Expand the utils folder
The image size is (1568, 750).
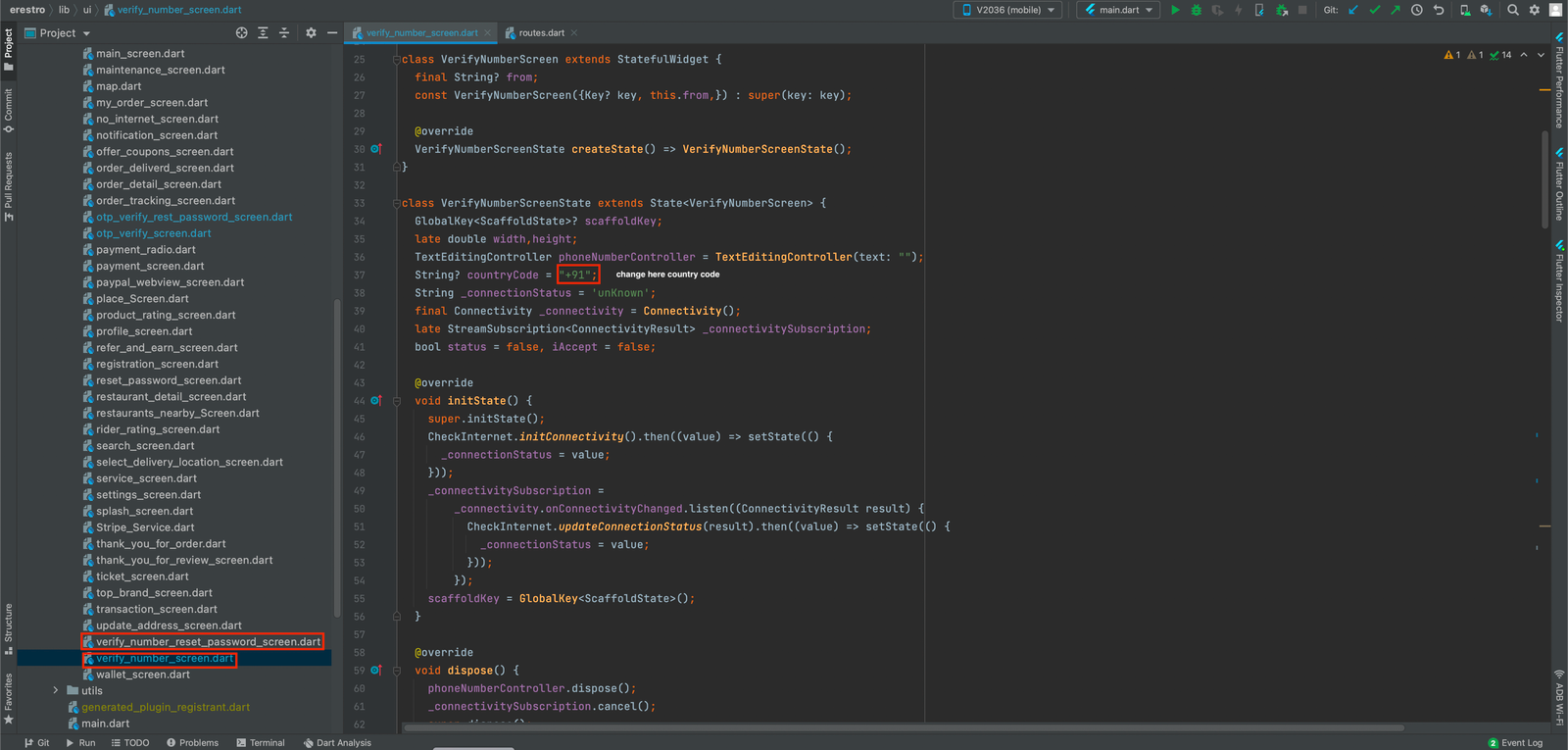(x=56, y=691)
